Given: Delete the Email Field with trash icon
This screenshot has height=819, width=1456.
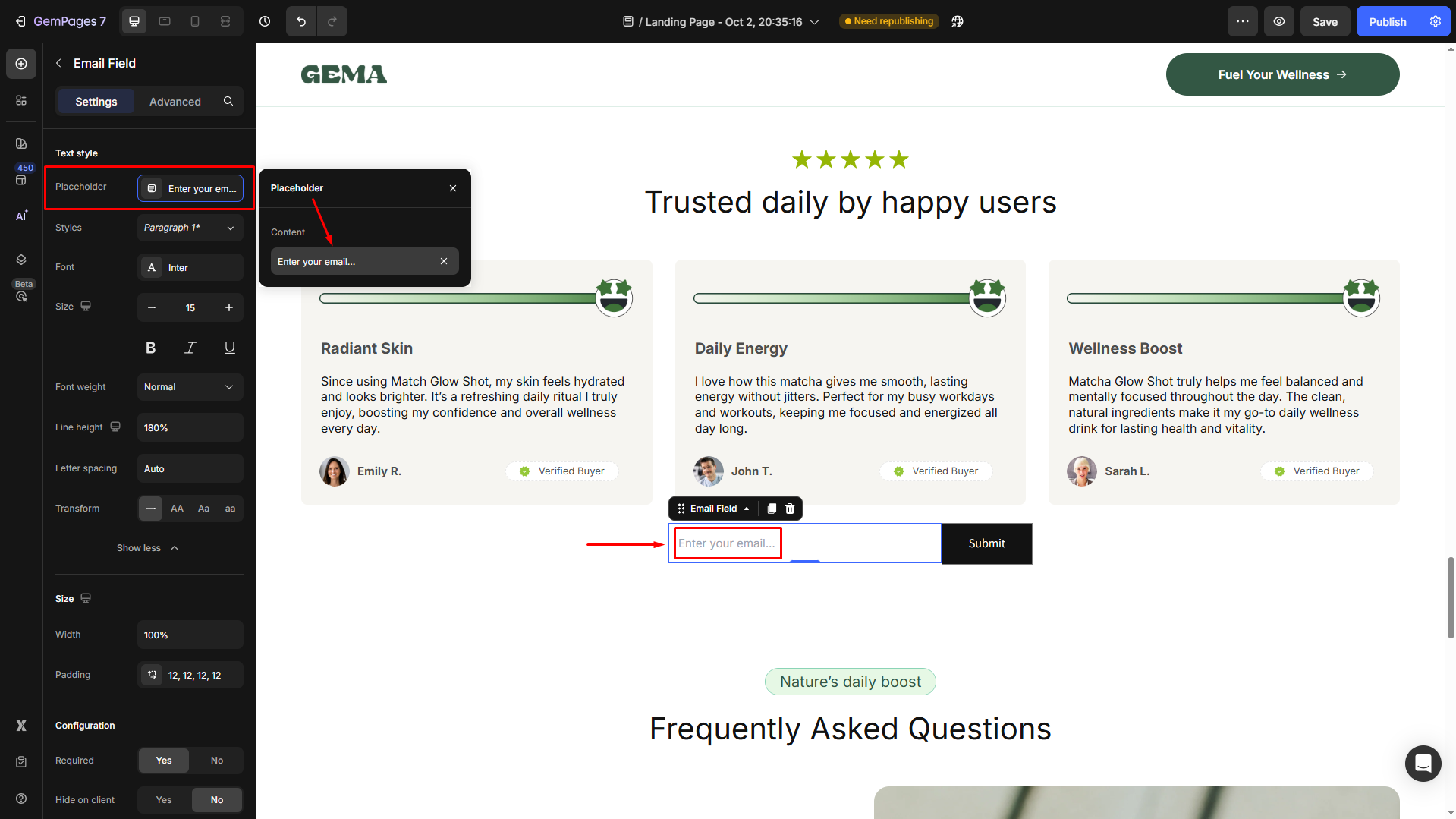Looking at the screenshot, I should [790, 509].
